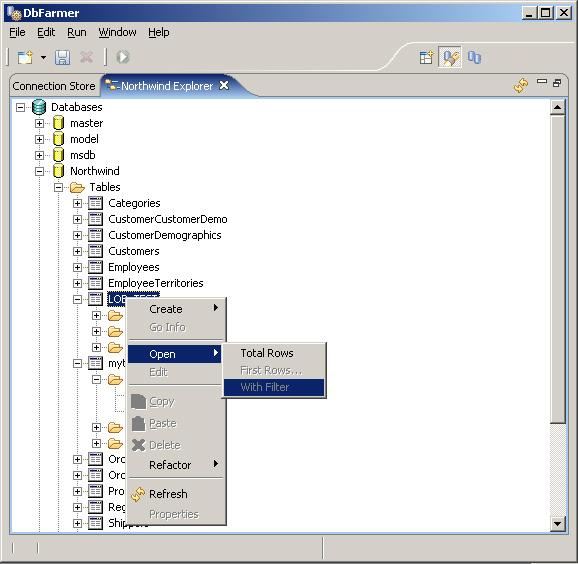Choose Create from the context menu
Viewport: 578px width, 564px height.
[x=176, y=309]
